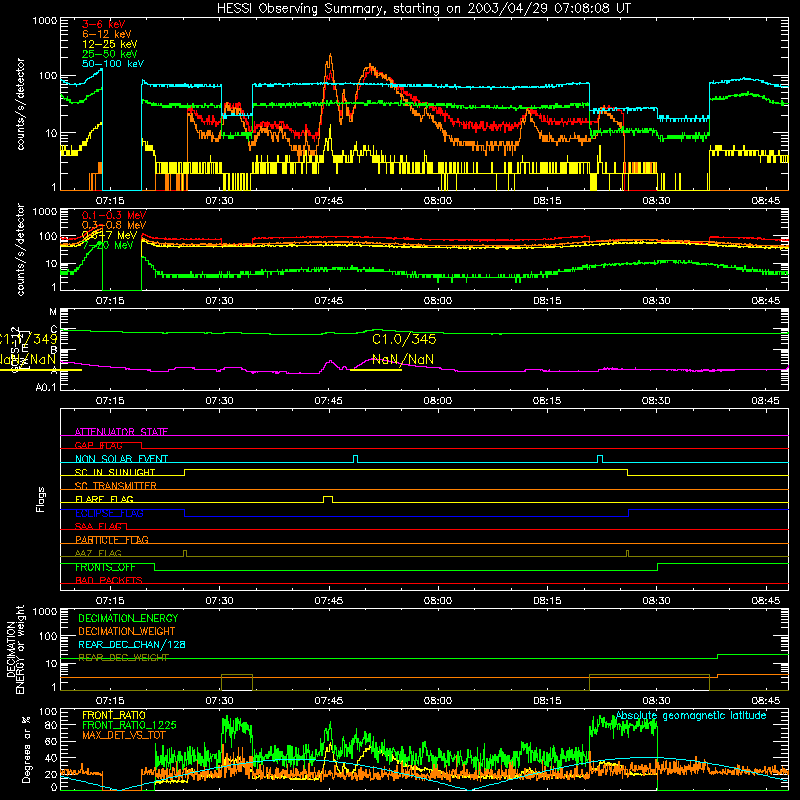Select the BAD_PACKETS flag label
Image resolution: width=800 pixels, height=800 pixels.
point(109,581)
